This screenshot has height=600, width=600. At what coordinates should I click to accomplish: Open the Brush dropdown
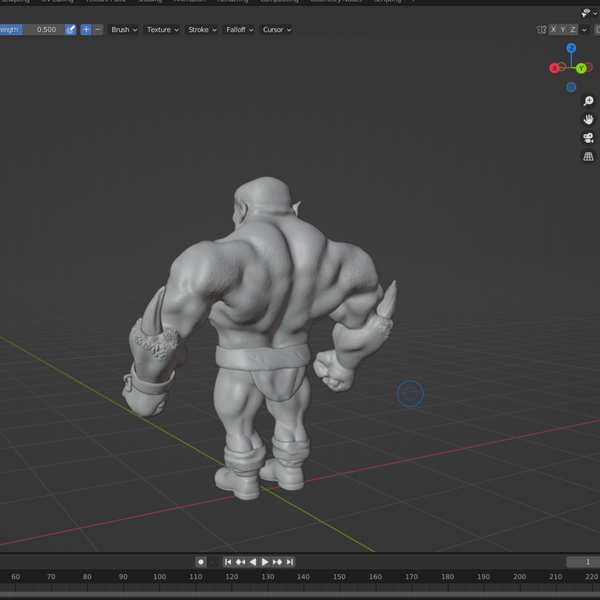(x=124, y=30)
